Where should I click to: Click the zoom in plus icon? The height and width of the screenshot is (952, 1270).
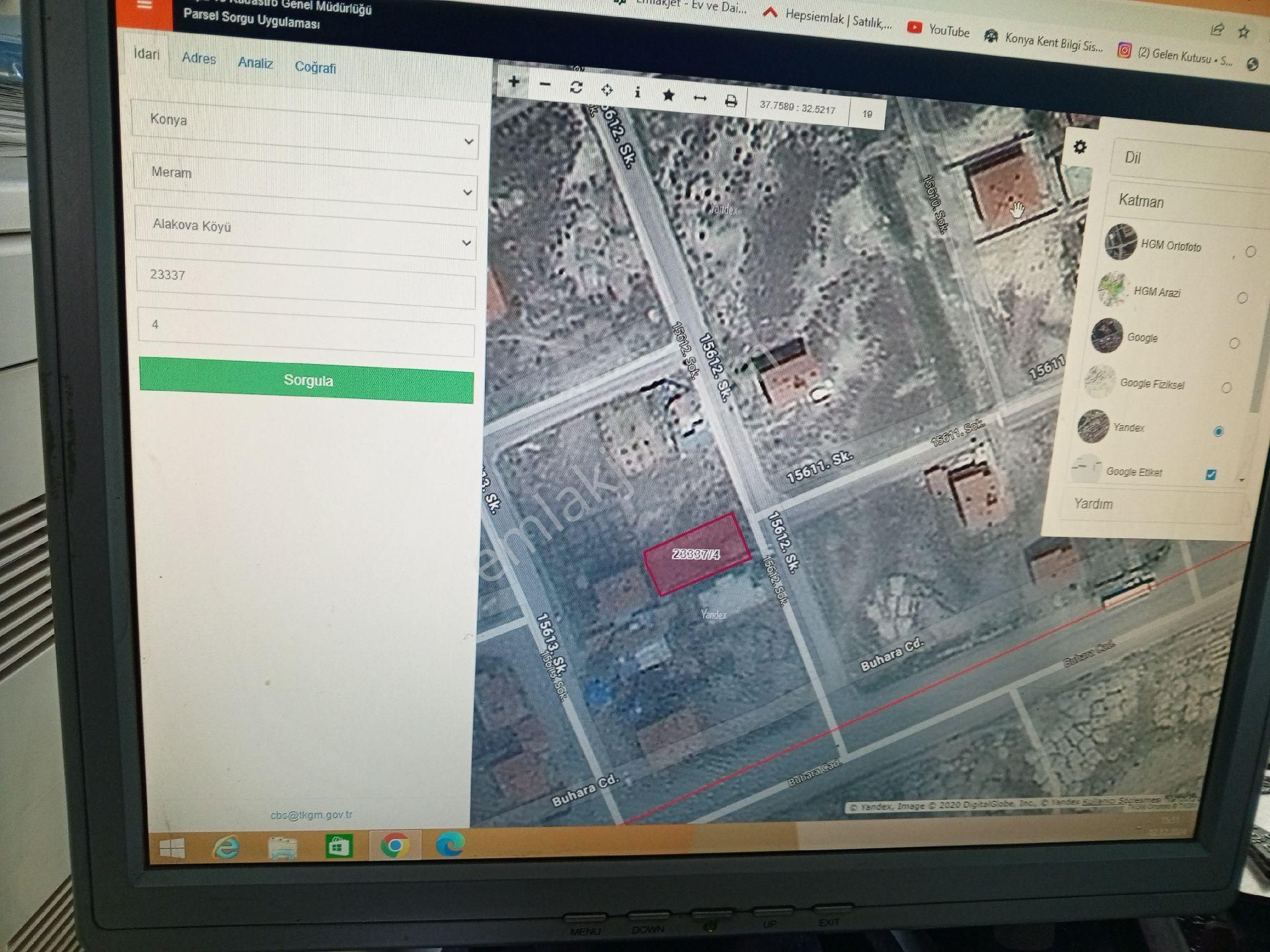click(x=514, y=82)
